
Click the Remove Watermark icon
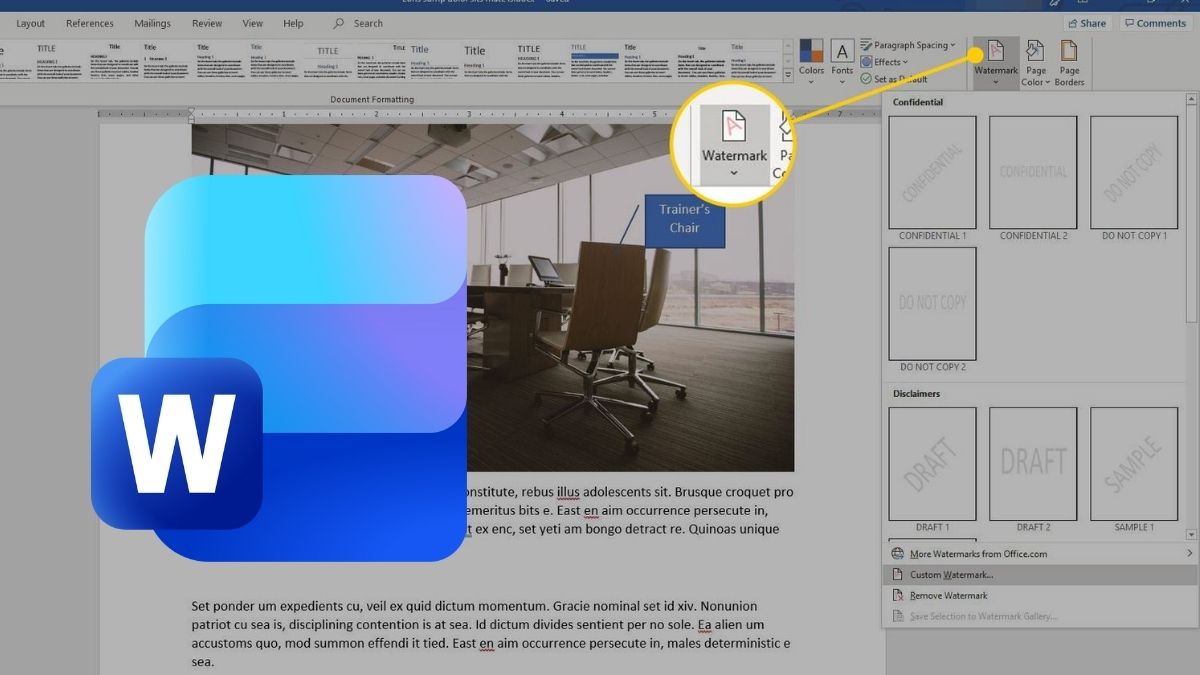[898, 595]
